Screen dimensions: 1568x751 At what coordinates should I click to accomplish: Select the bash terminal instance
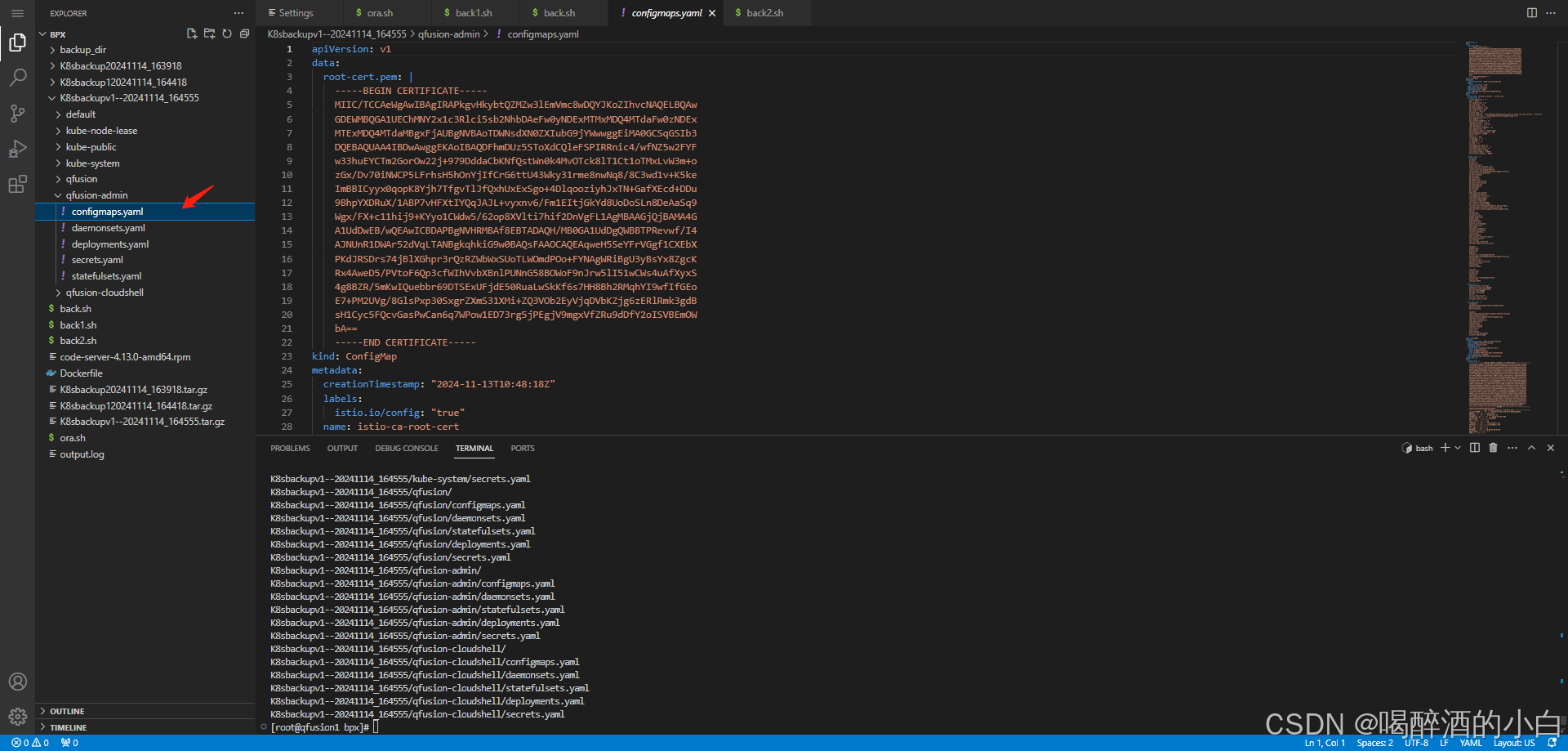1417,448
